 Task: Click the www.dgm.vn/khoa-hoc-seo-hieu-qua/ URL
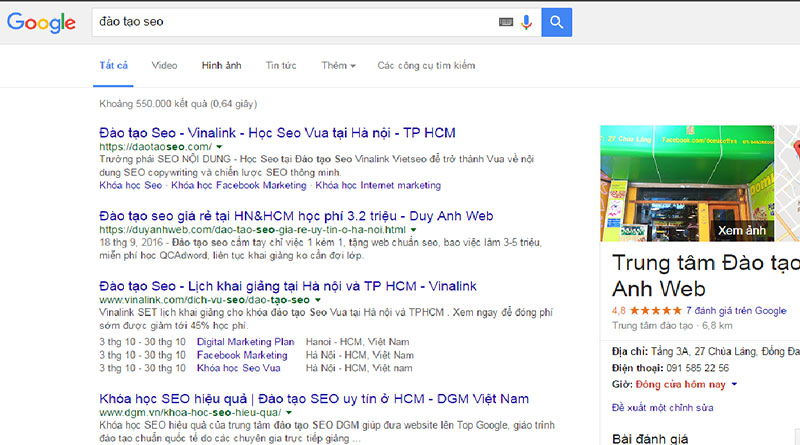(x=190, y=412)
